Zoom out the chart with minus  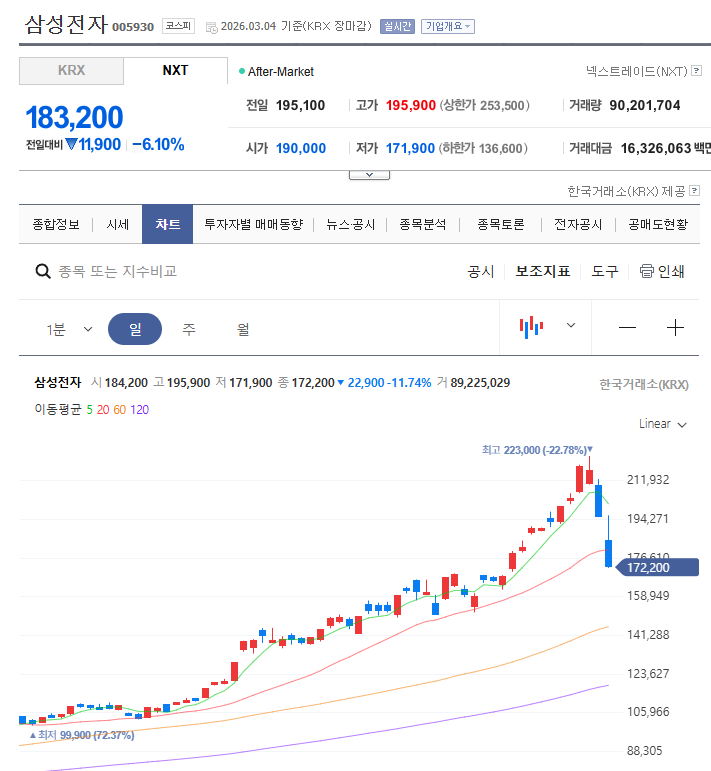click(x=627, y=327)
